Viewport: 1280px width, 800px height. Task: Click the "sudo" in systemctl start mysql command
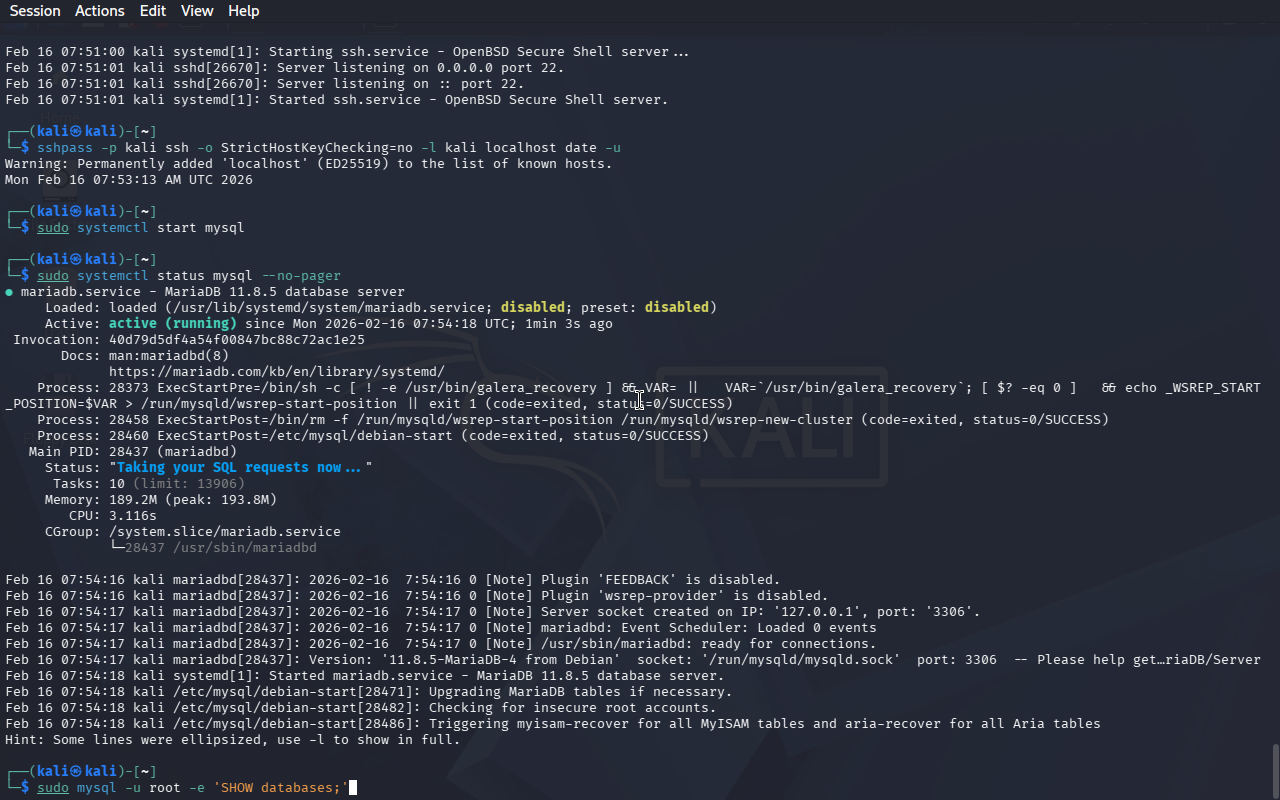(53, 227)
